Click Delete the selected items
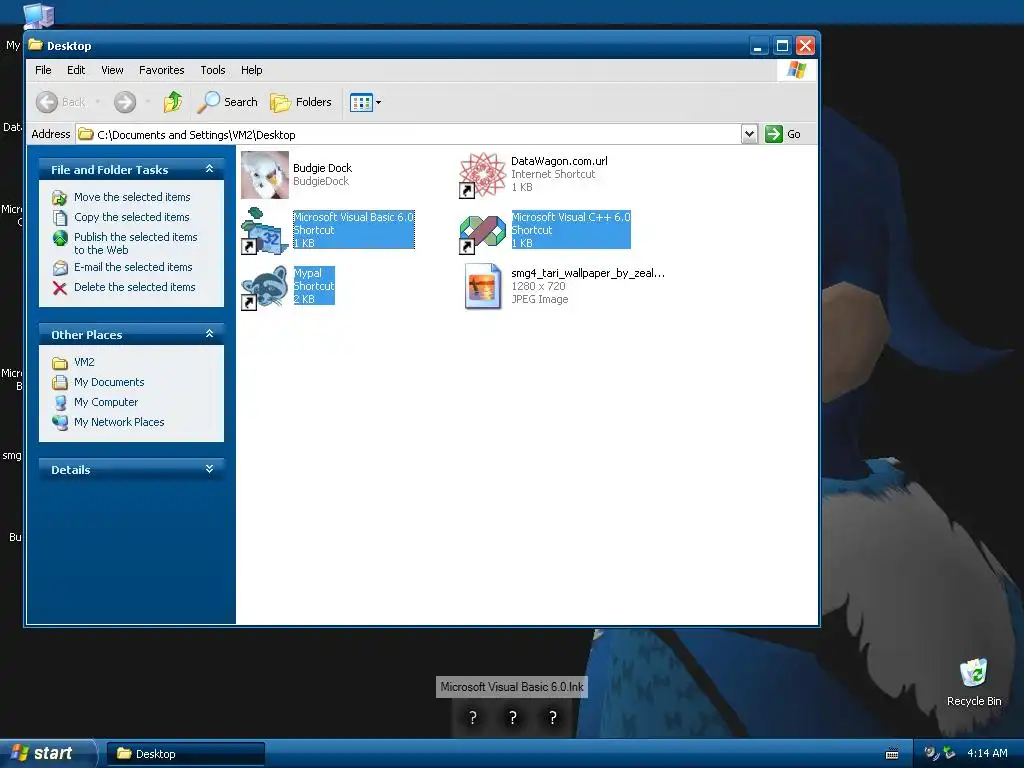 pos(135,287)
